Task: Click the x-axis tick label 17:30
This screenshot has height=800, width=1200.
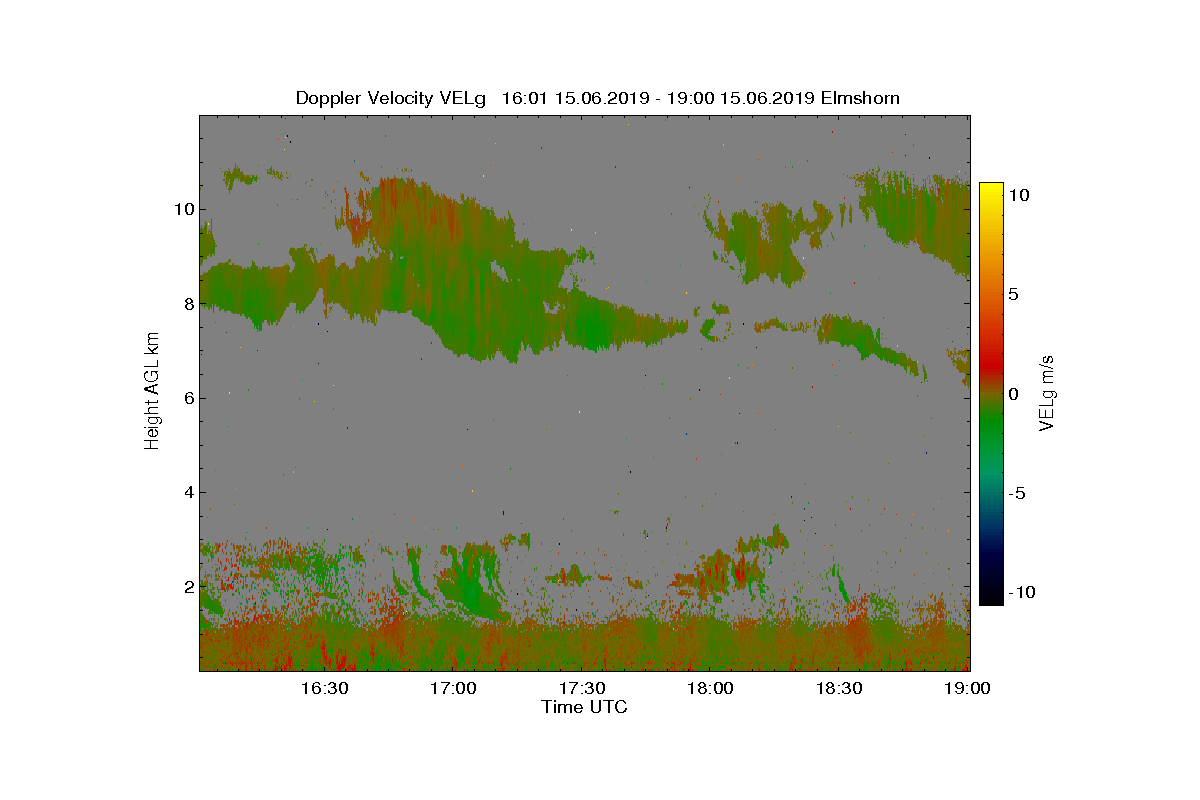Action: click(582, 688)
